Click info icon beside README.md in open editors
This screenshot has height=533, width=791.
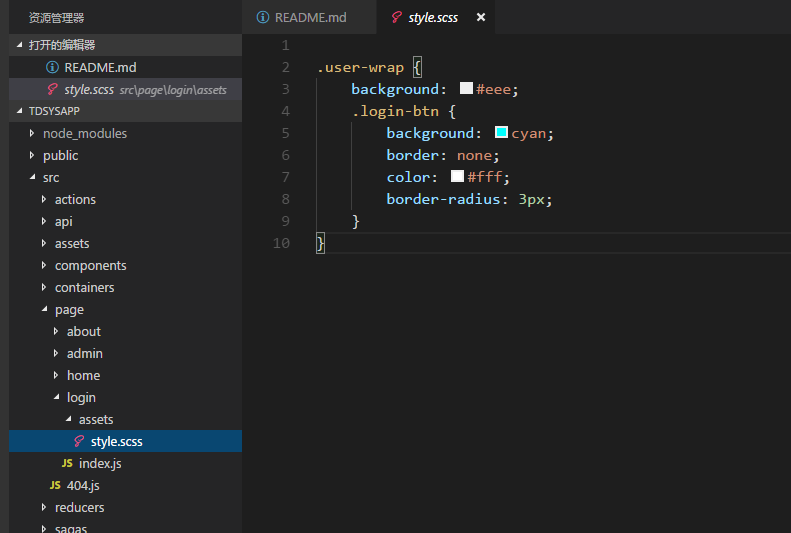pos(52,67)
